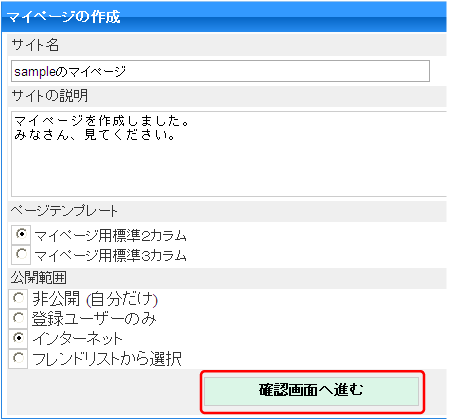Click the マイページ用標準3カラム label text
453x420 pixels.
click(110, 256)
